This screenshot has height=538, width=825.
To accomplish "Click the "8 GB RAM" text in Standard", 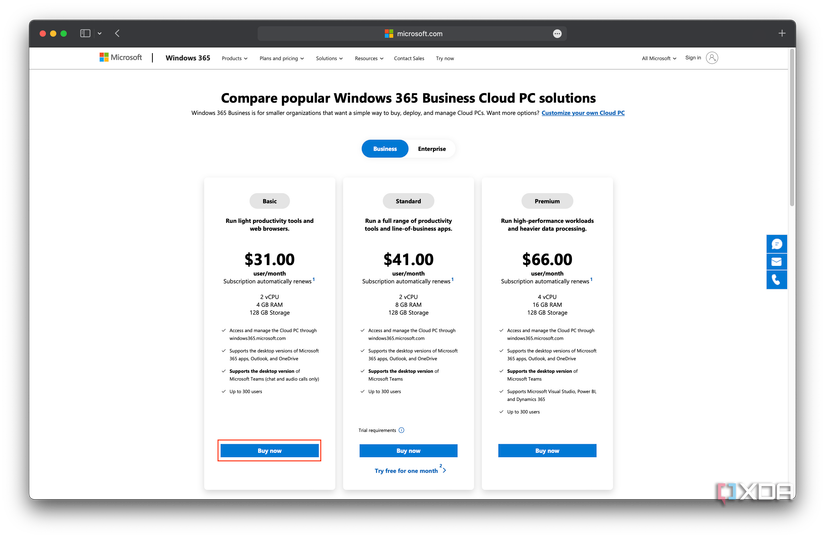I will (x=408, y=304).
